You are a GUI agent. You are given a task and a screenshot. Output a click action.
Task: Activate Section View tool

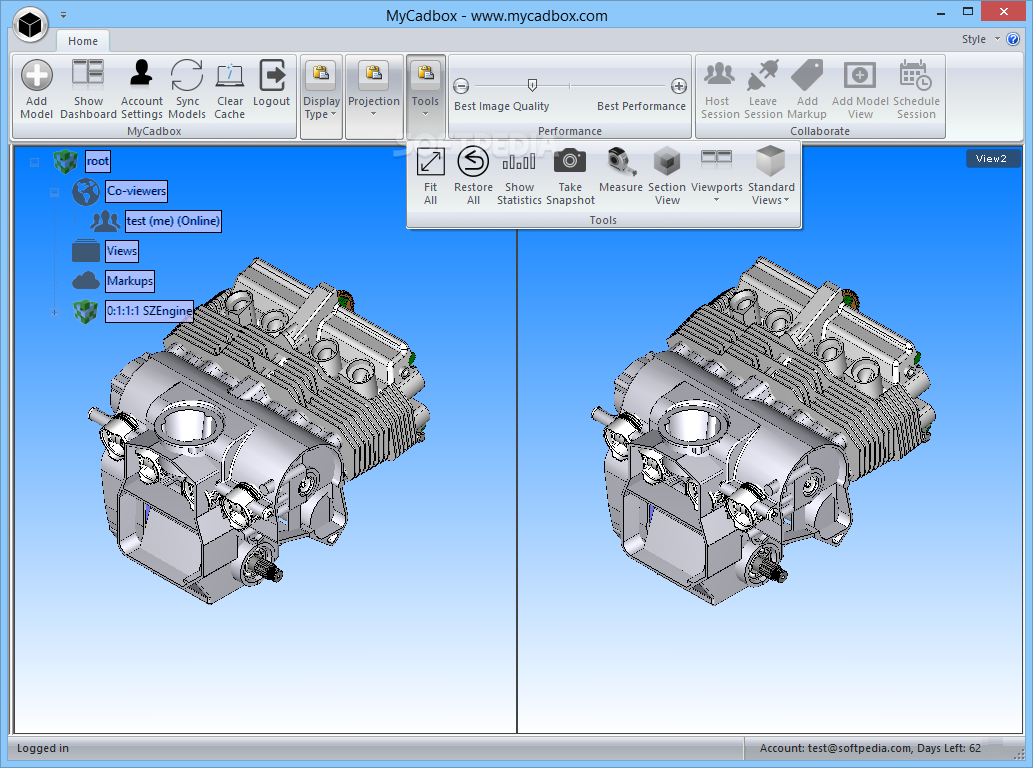(667, 176)
